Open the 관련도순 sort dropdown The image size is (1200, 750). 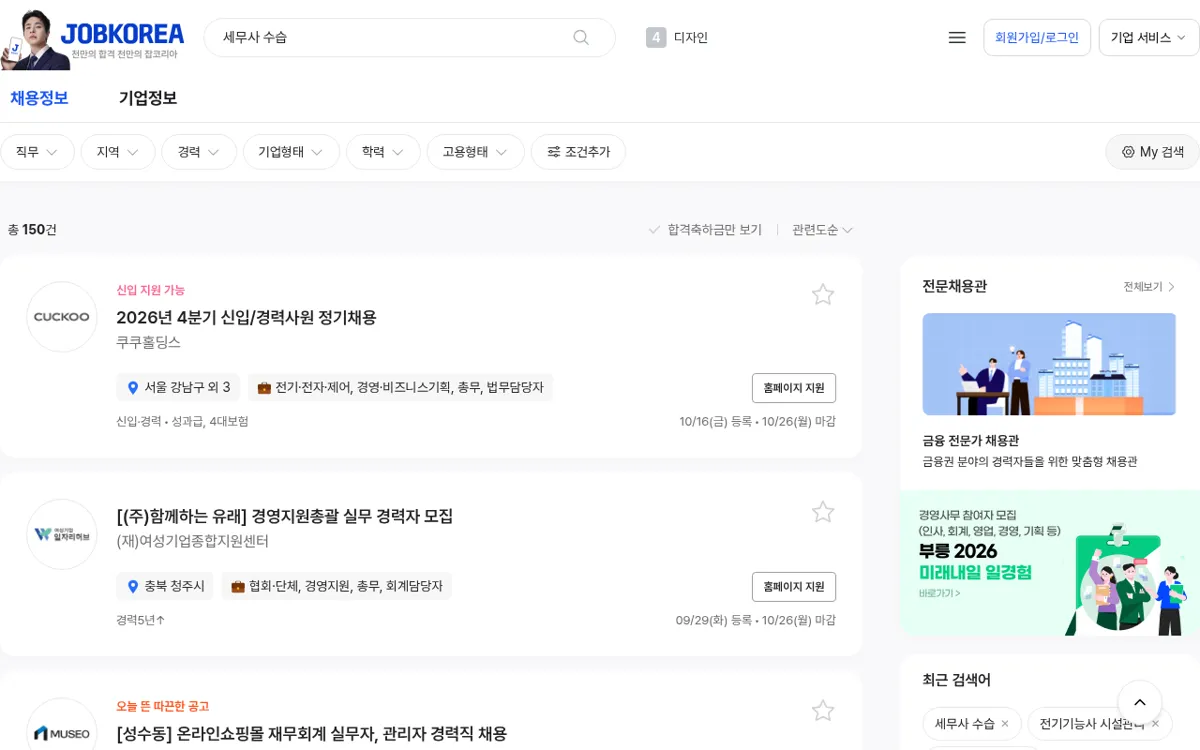(x=822, y=230)
